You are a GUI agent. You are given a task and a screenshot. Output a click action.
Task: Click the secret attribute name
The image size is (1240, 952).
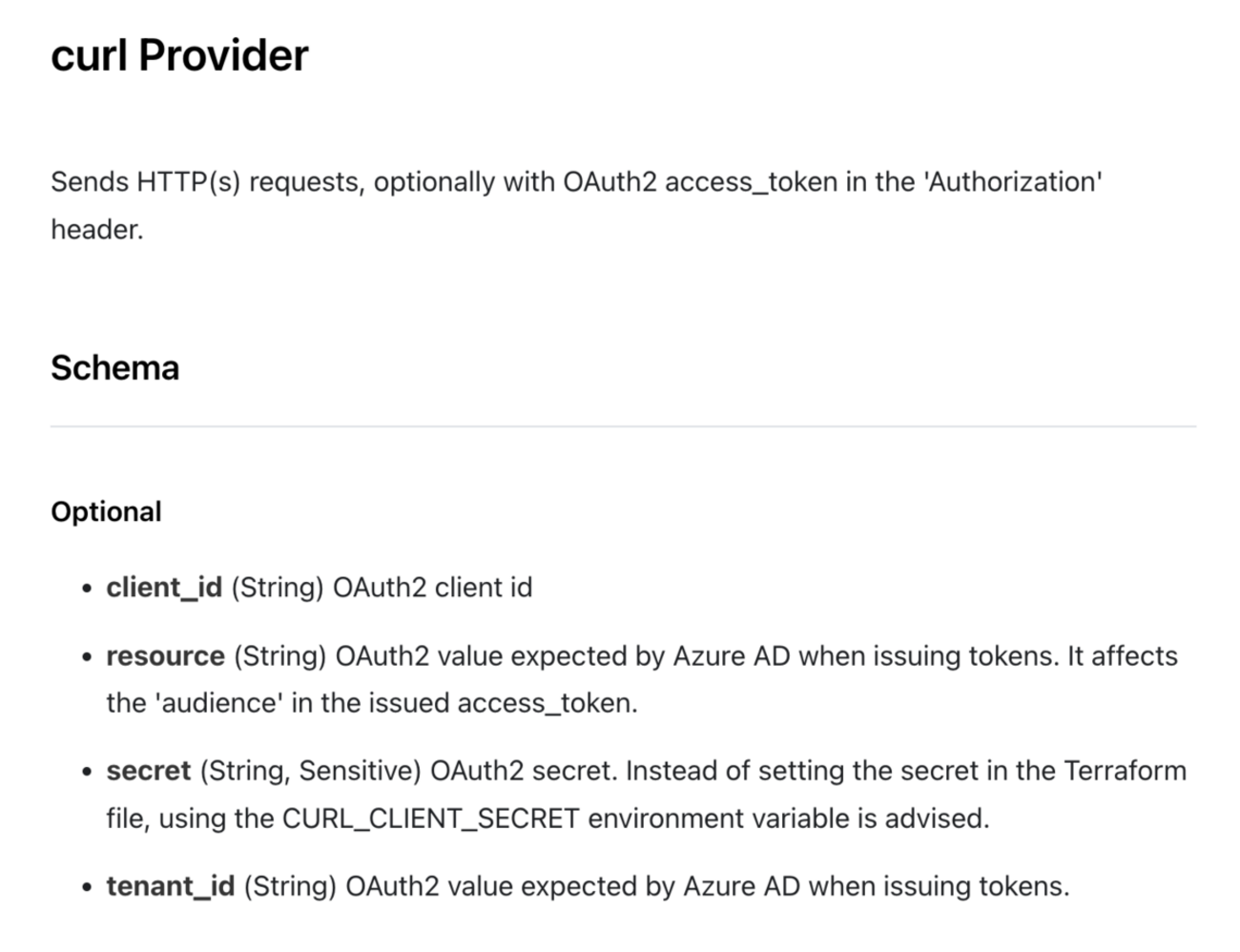tap(149, 771)
